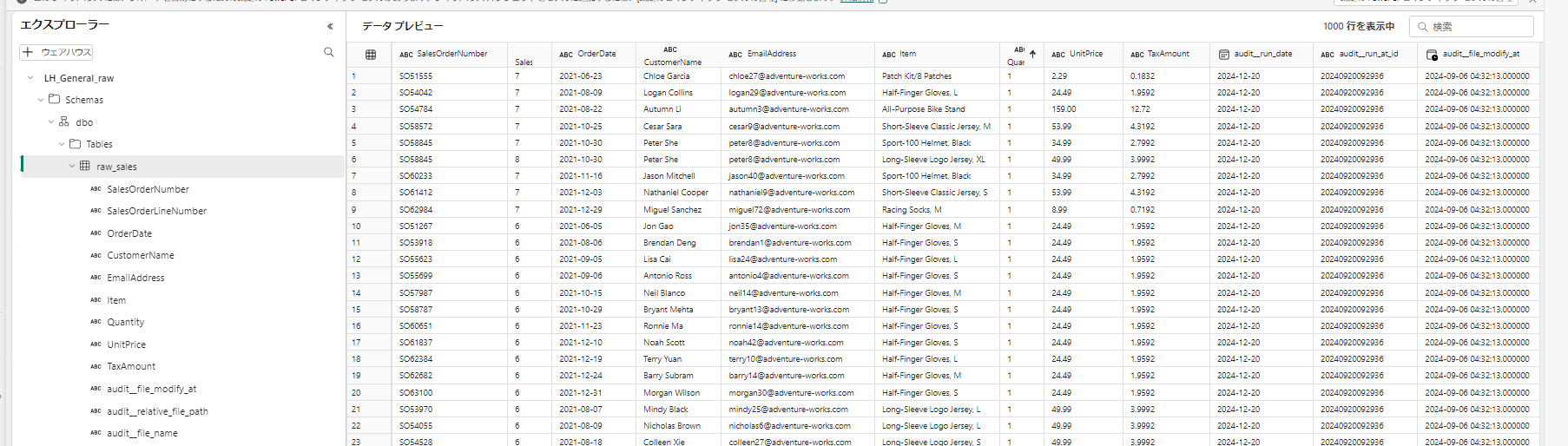Image resolution: width=1568 pixels, height=446 pixels.
Task: Click the Tables folder icon
Action: pos(75,143)
